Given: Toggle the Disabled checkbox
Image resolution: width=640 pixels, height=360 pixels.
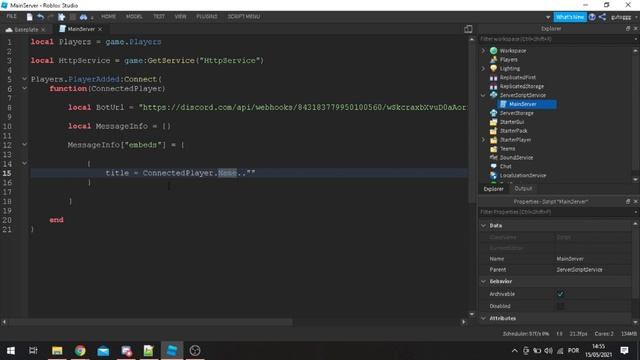Looking at the screenshot, I should [x=560, y=306].
